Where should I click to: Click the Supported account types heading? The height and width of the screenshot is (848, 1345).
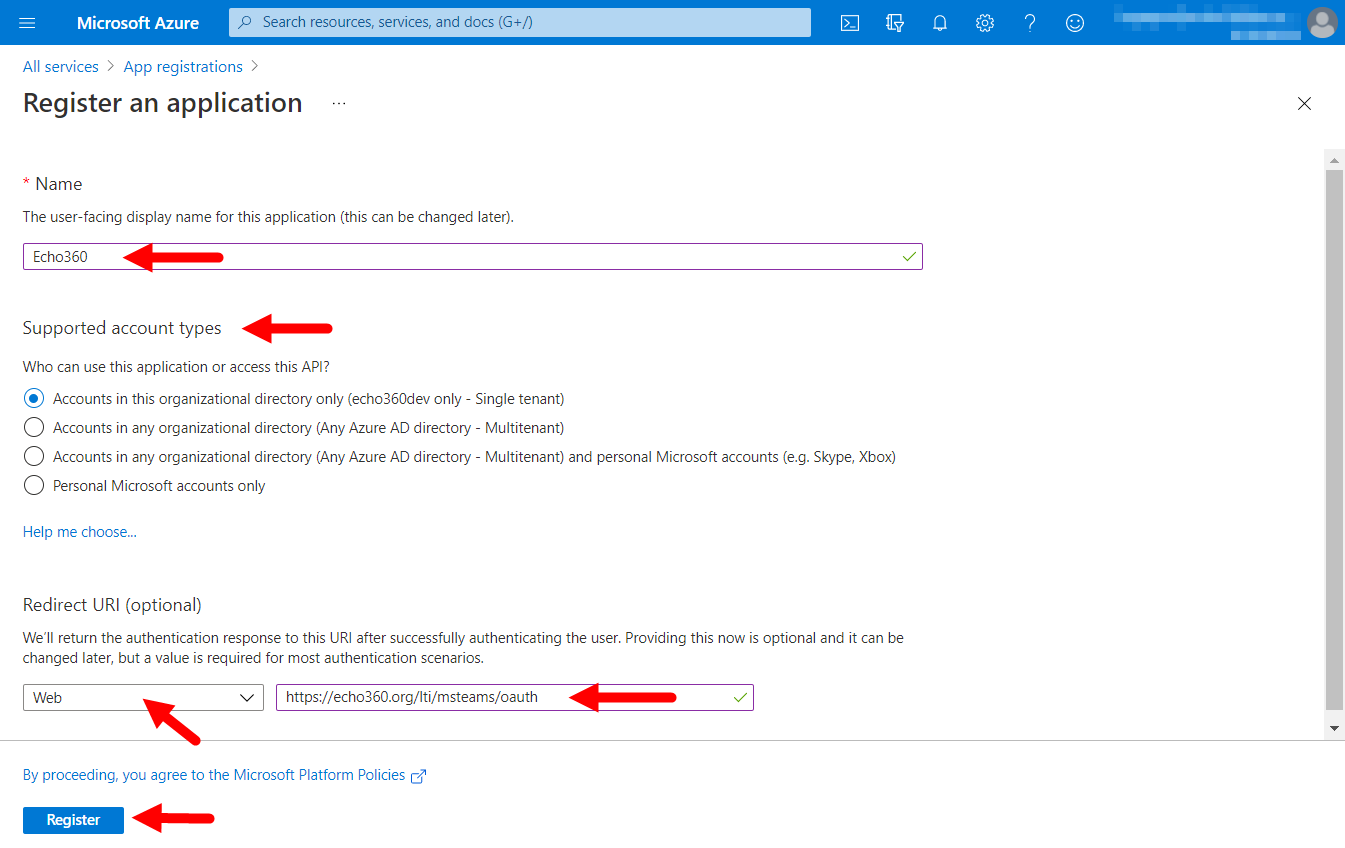[122, 328]
